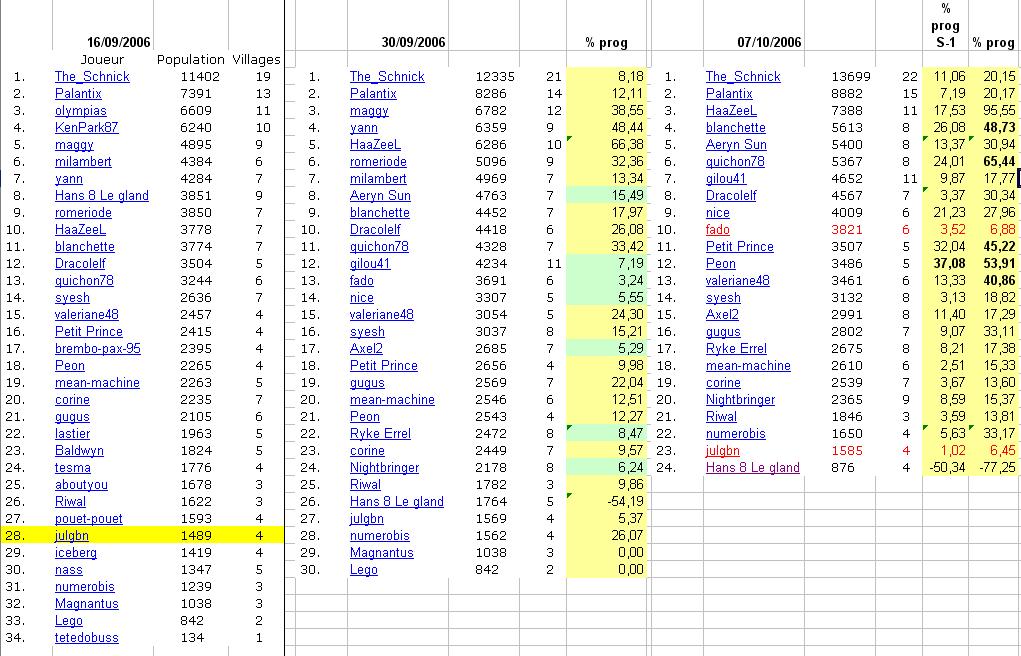Viewport: 1021px width, 656px height.
Task: Select the 30/09/2006 date header cell
Action: point(413,42)
